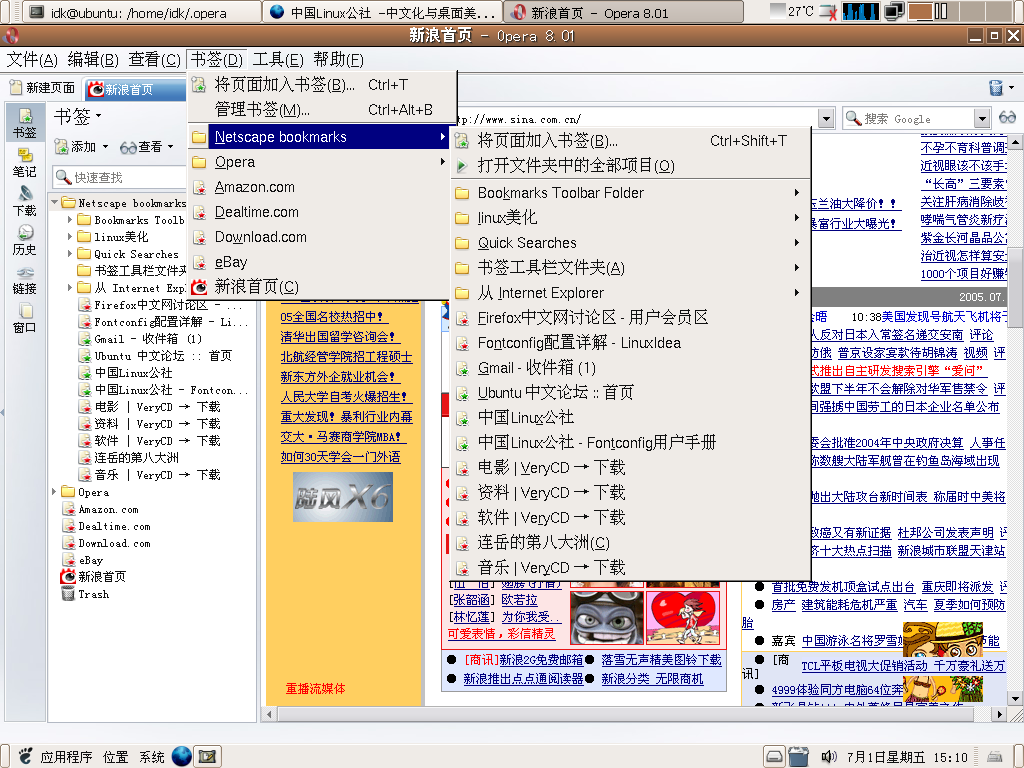This screenshot has width=1024, height=768.
Task: Open the Bookmarks panel icon in sidebar
Action: [25, 121]
